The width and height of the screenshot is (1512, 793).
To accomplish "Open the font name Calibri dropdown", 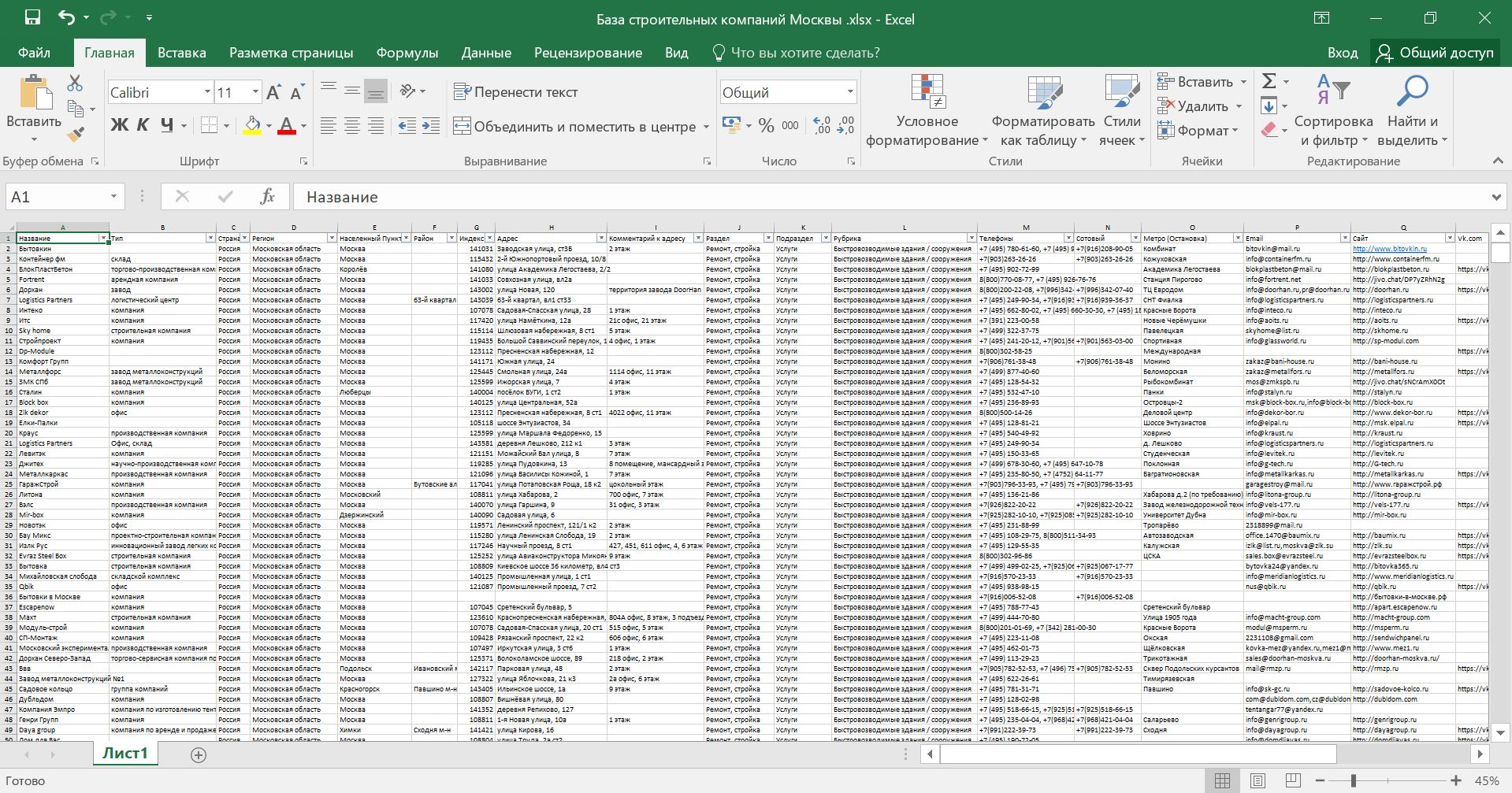I will click(x=207, y=92).
